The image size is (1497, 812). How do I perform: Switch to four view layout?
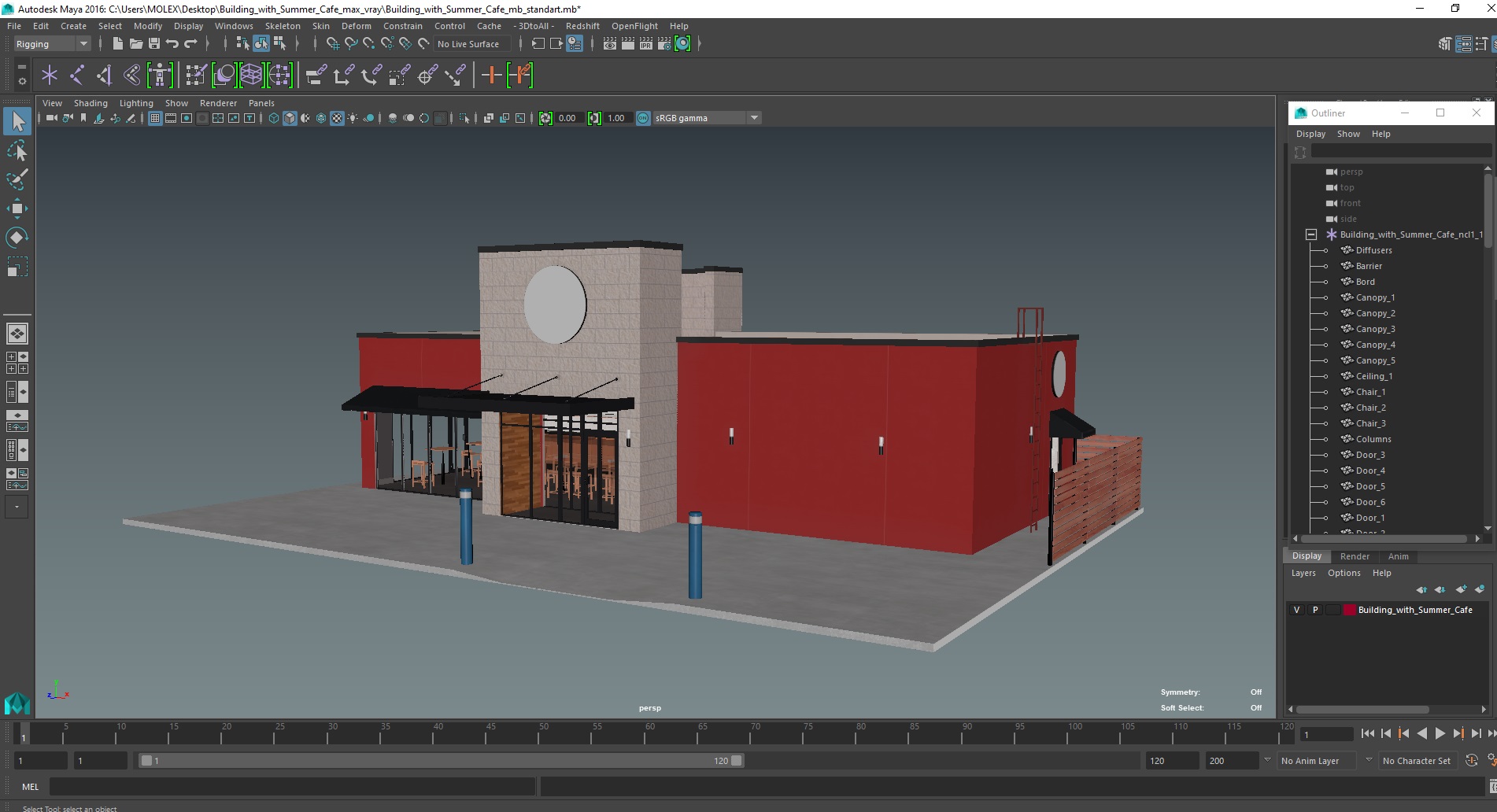point(17,363)
